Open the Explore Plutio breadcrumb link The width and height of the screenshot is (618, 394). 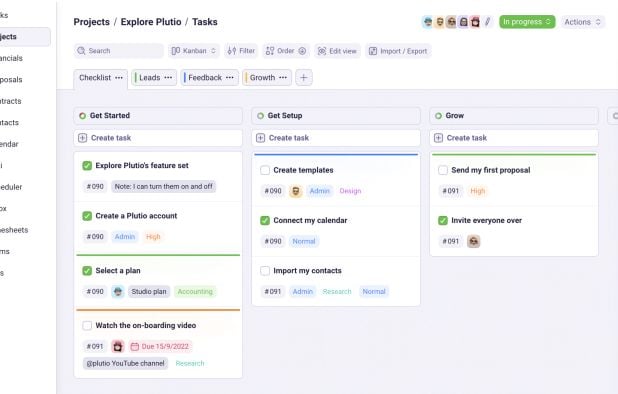point(151,22)
